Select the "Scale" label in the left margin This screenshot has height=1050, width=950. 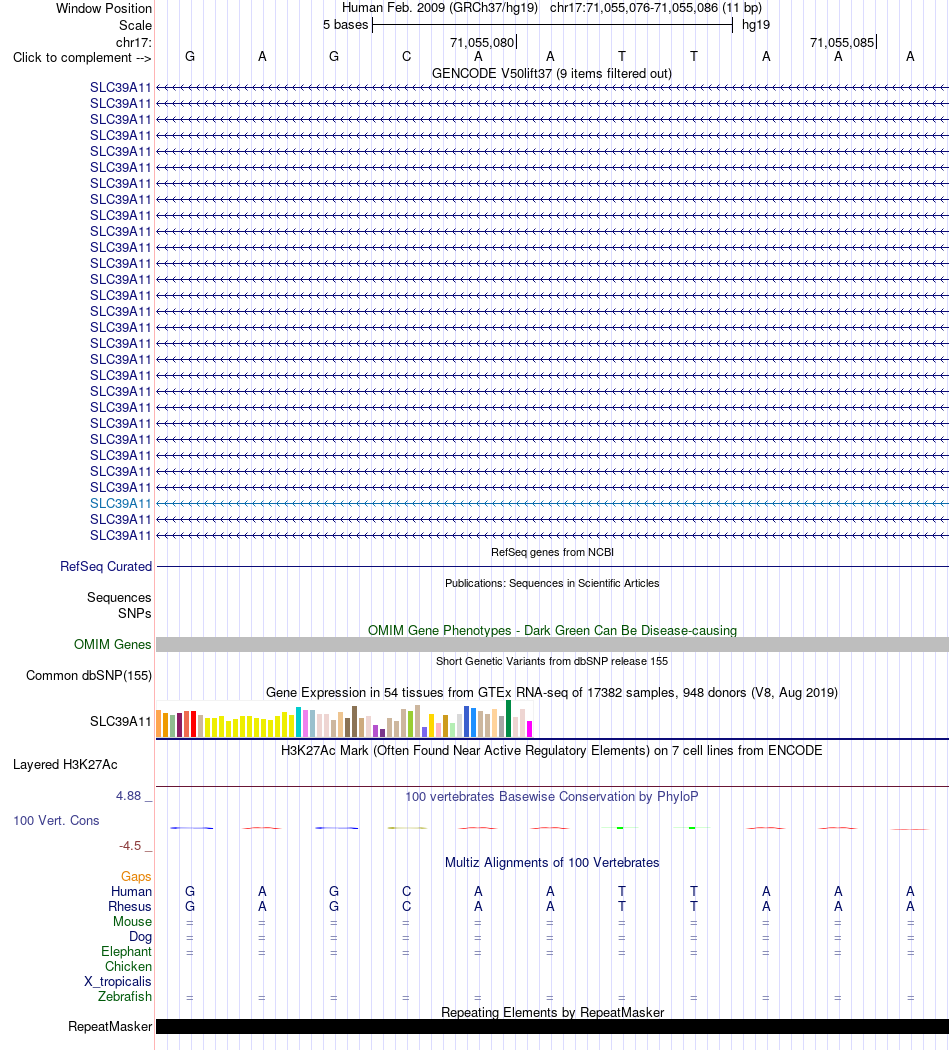click(x=135, y=25)
